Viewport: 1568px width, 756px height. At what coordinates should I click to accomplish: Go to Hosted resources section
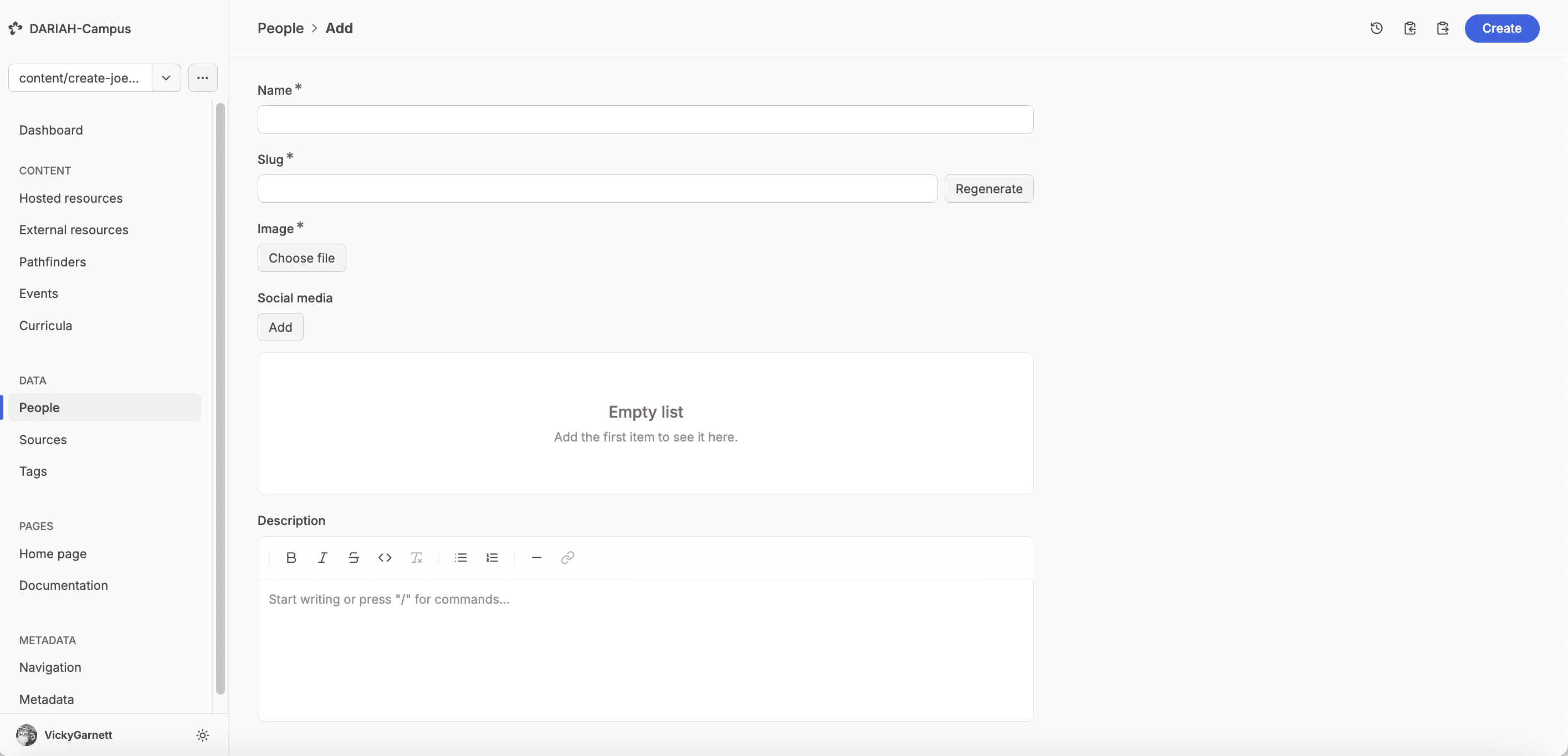click(70, 198)
